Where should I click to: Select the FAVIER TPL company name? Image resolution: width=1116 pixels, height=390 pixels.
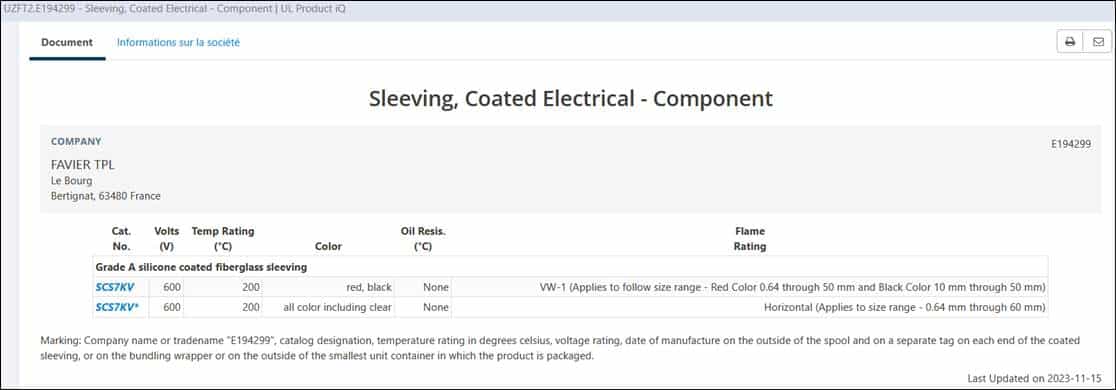coord(83,165)
